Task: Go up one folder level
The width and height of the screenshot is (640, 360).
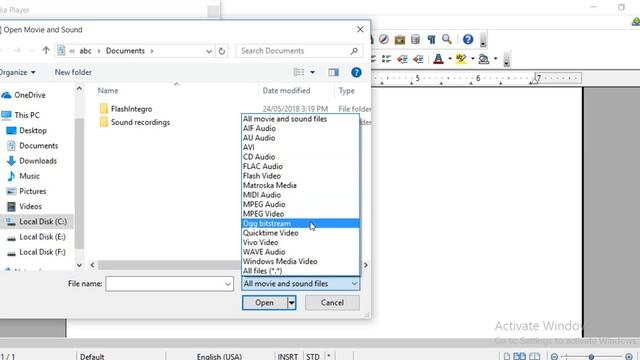Action: [x=46, y=51]
